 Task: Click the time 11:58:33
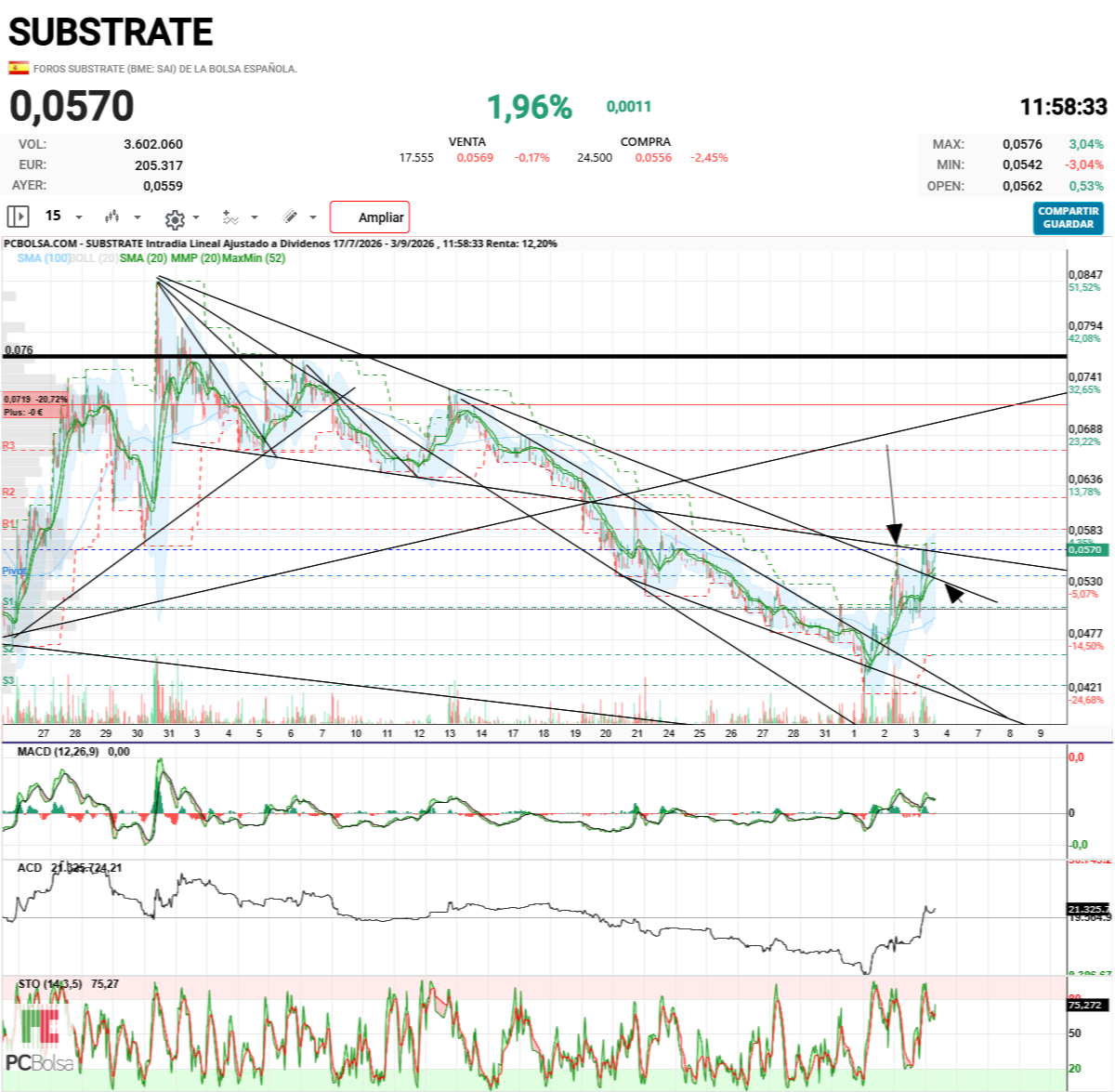coord(1064,107)
